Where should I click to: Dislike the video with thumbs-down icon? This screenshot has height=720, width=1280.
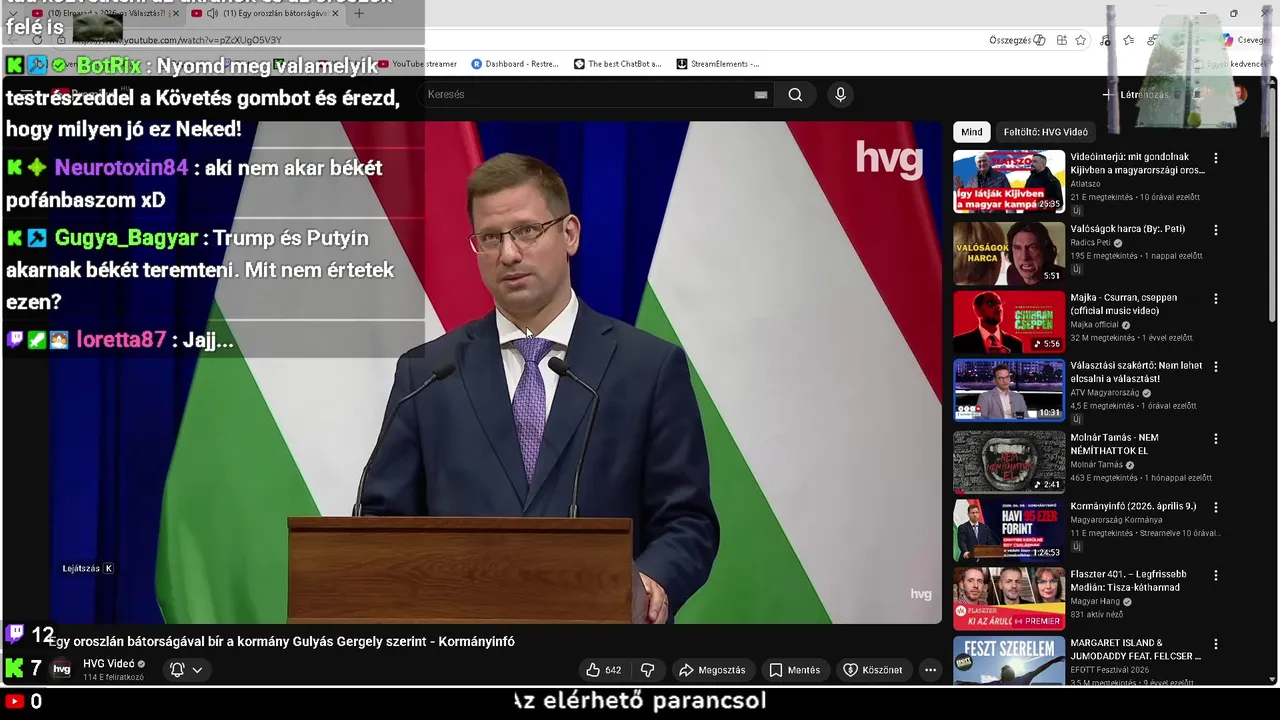pos(647,670)
